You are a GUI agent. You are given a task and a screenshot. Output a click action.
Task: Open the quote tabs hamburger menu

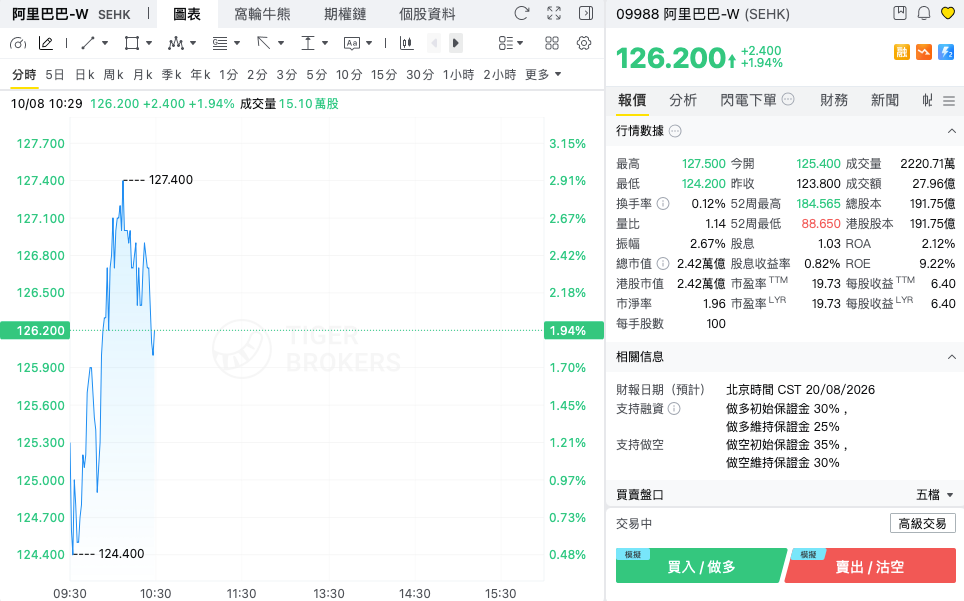point(949,101)
